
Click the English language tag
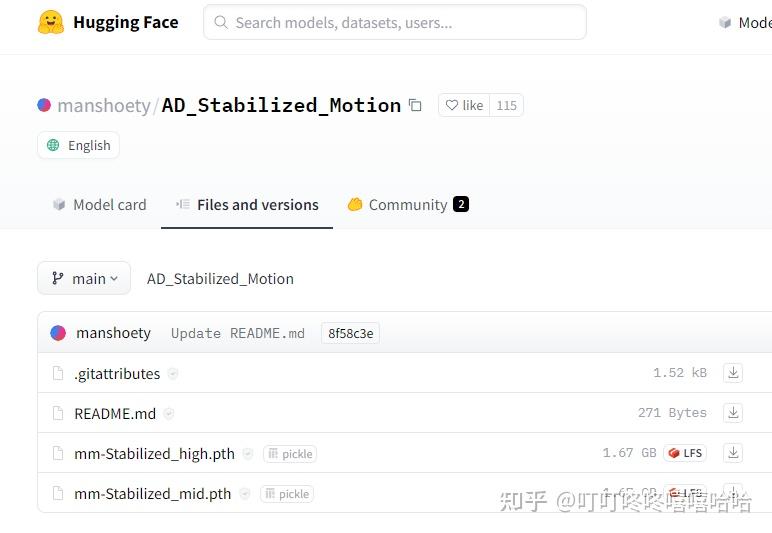(x=78, y=145)
